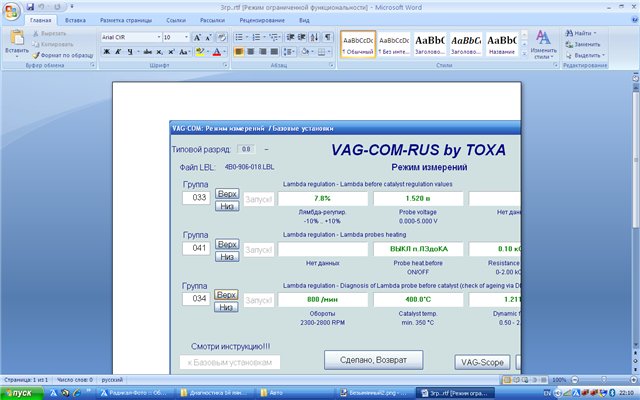Switch to Авто folder taskbar button
Viewport: 640px width, 400px height.
(296, 393)
